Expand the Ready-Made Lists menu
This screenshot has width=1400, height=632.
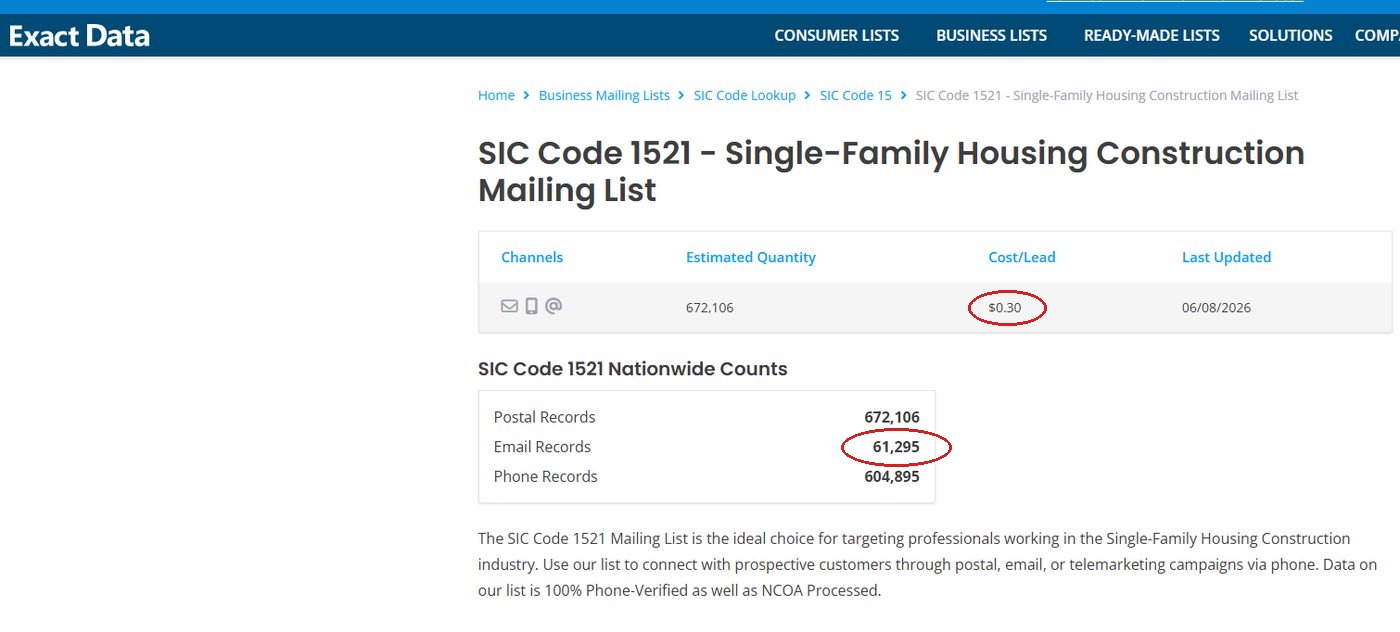pyautogui.click(x=1151, y=35)
